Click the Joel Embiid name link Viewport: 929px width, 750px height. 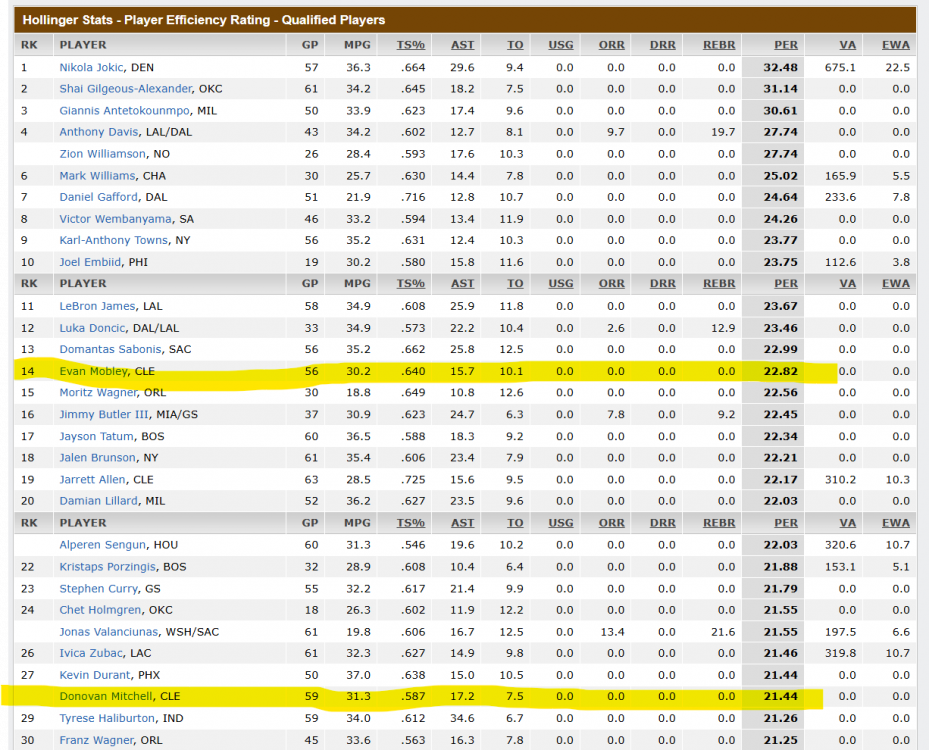pyautogui.click(x=90, y=262)
